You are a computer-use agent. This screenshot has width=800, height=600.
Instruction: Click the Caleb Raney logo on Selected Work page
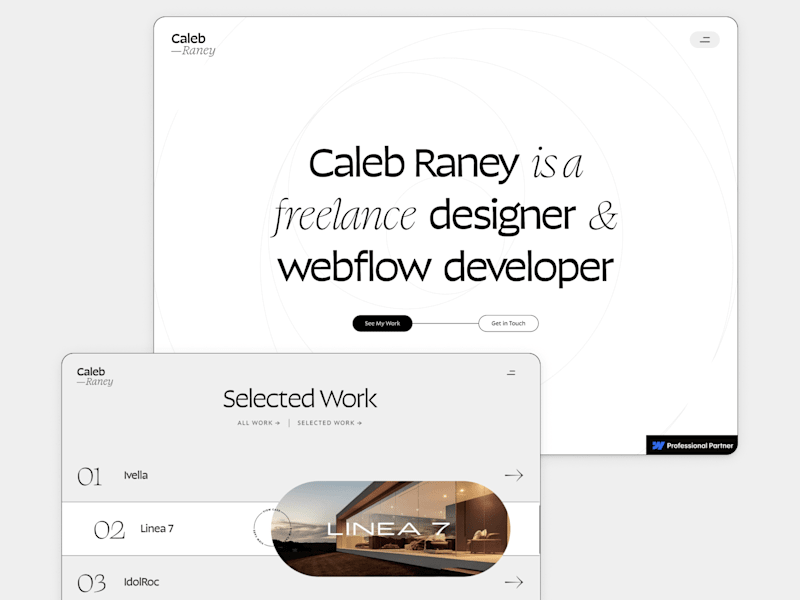pos(95,377)
